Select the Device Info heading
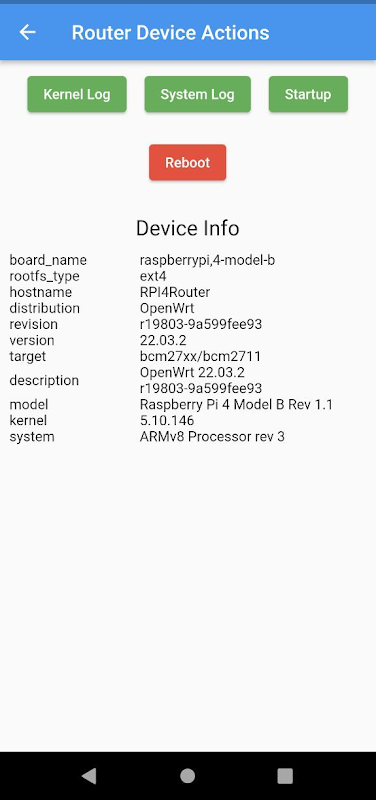 188,228
